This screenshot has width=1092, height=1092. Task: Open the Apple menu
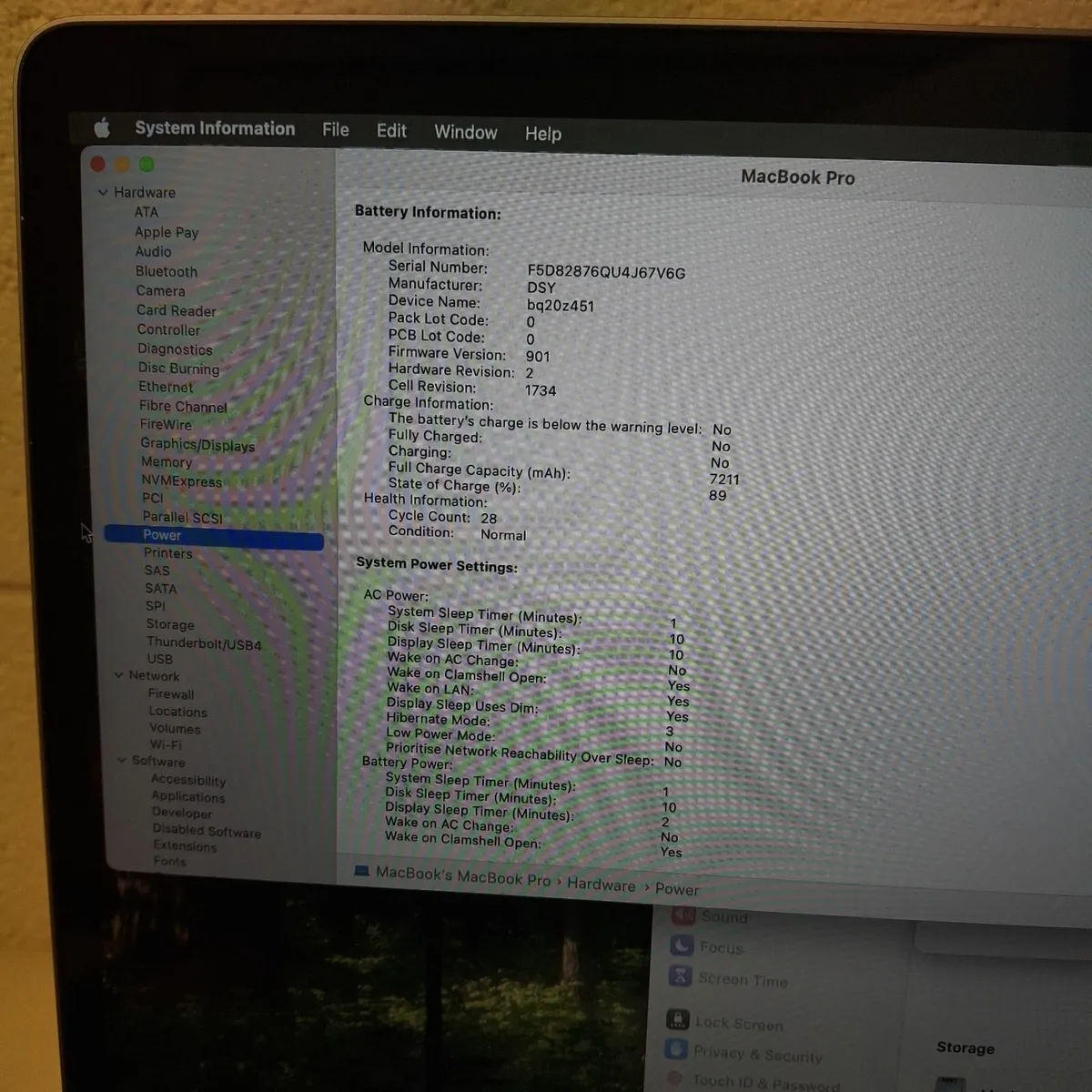click(x=102, y=127)
